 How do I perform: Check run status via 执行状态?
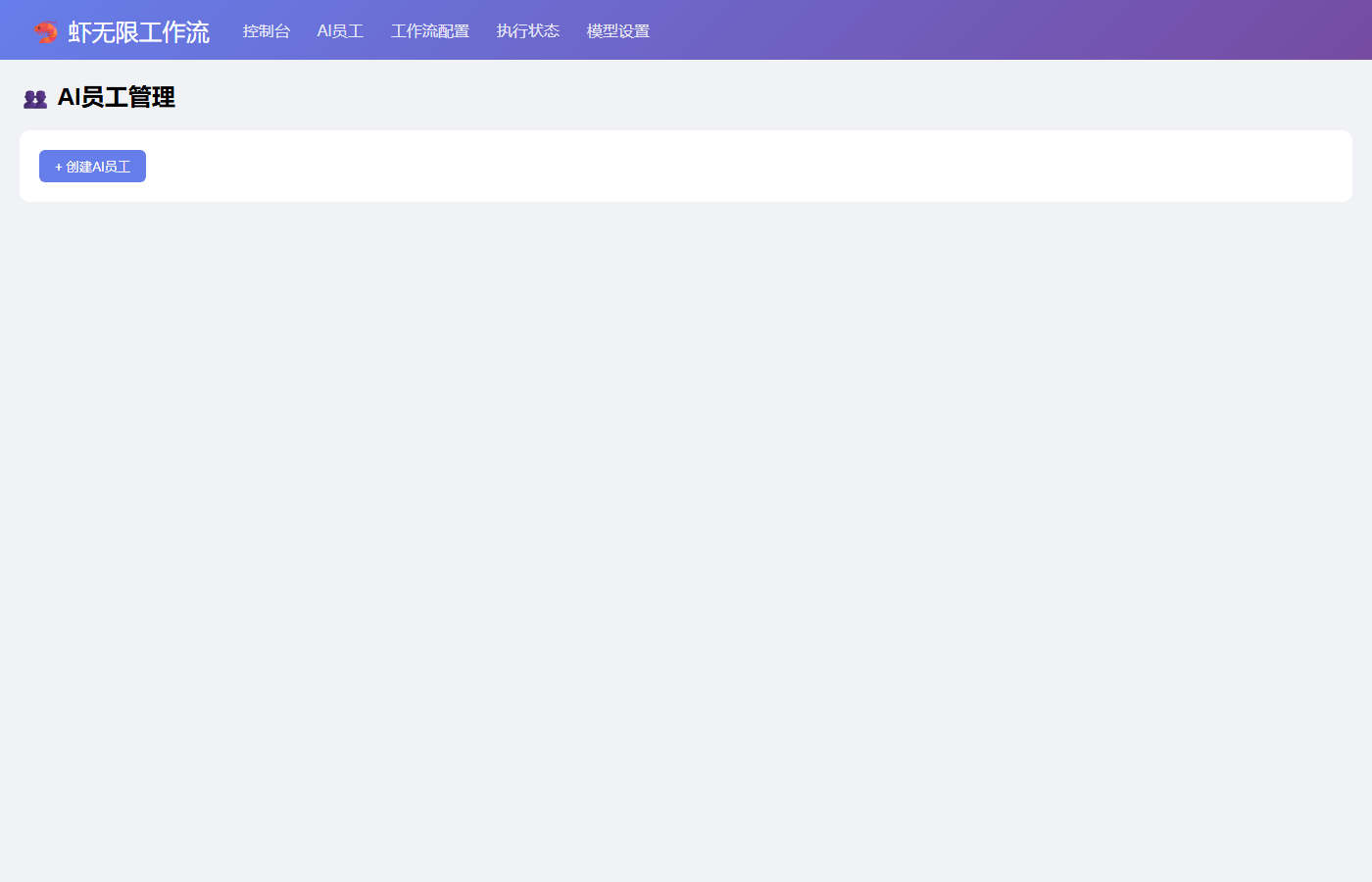[528, 31]
